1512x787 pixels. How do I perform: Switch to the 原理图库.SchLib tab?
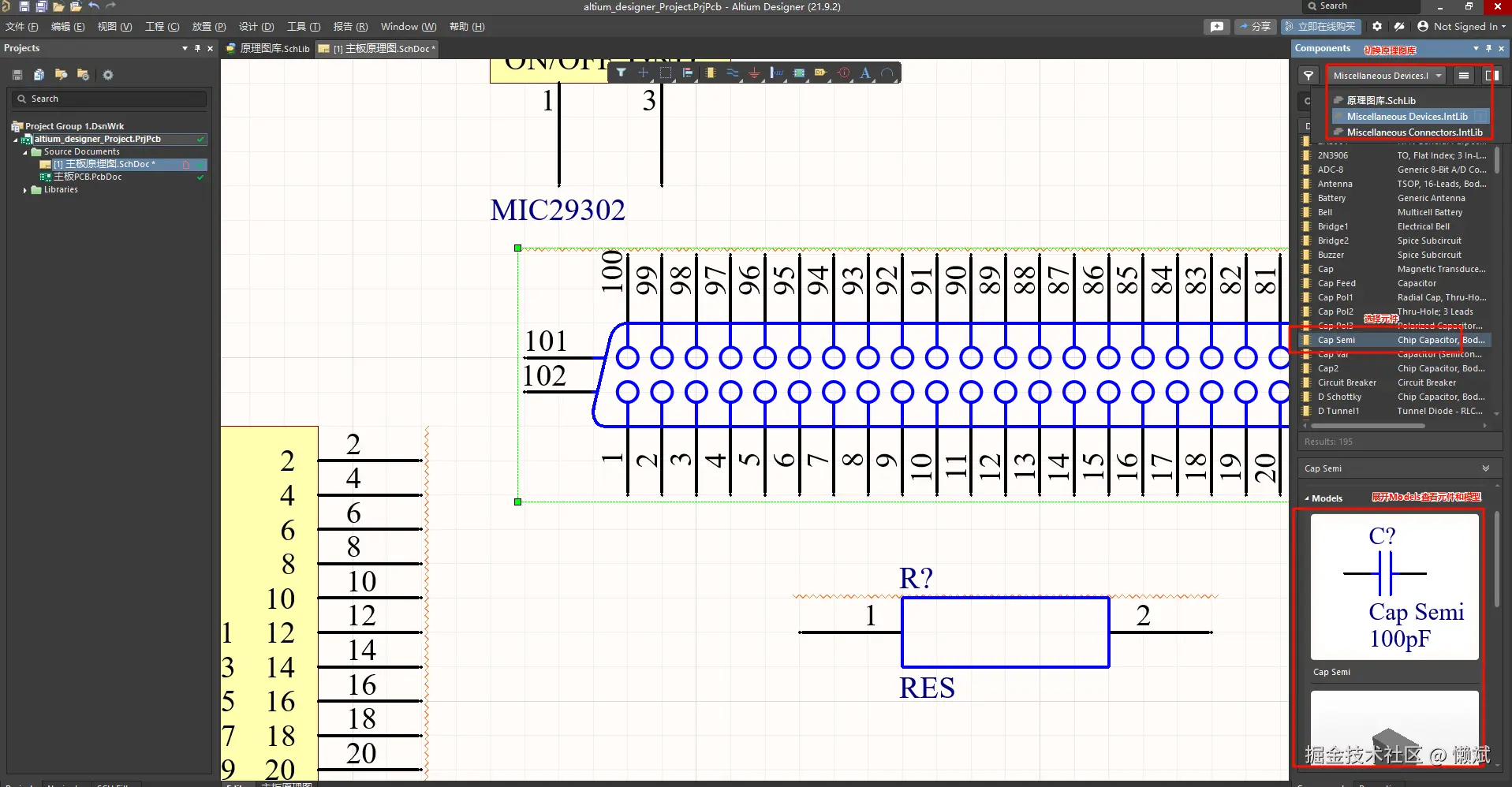point(268,49)
